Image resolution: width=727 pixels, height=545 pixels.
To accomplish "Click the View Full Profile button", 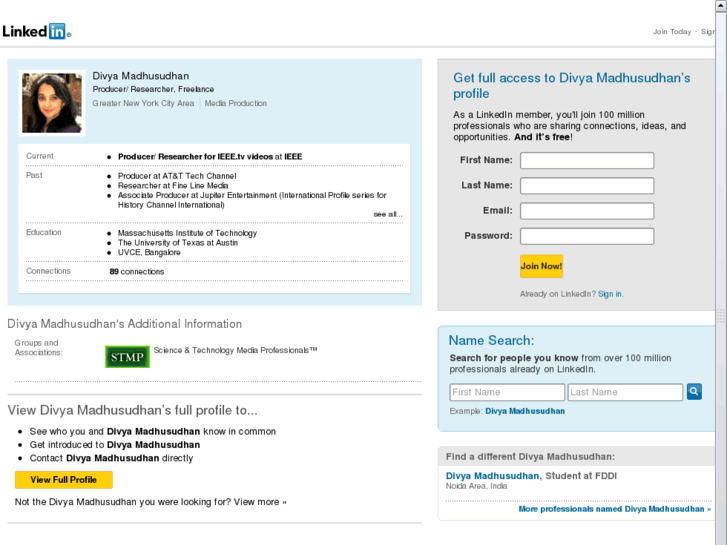I will click(64, 480).
